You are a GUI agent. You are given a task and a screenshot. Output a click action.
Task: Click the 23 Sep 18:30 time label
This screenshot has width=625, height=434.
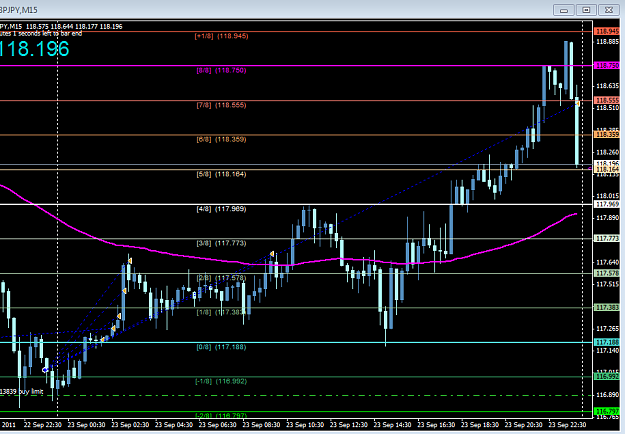tap(480, 424)
